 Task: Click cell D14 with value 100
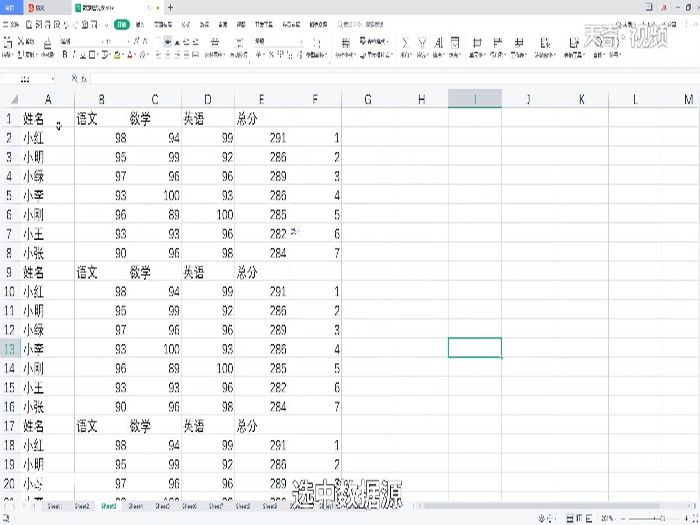pos(208,368)
